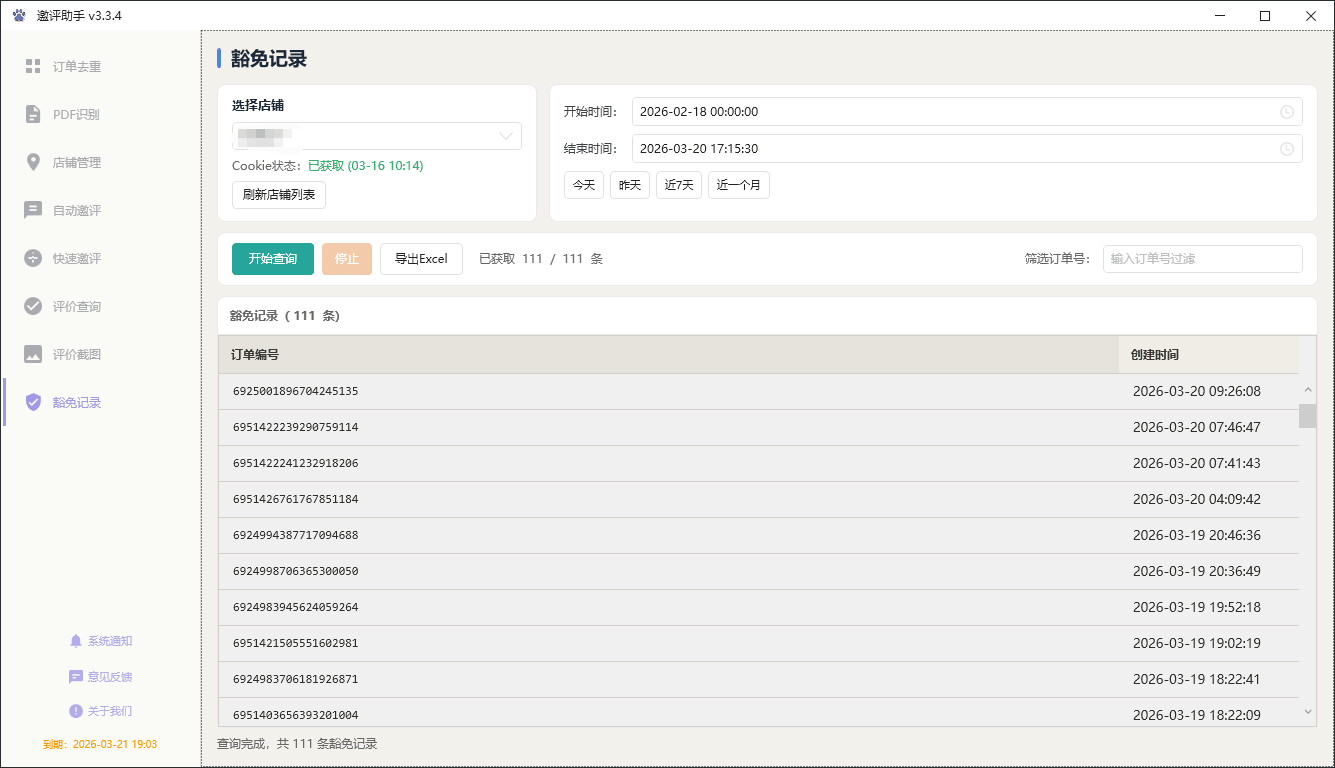
Task: Select order number 6924983945624059264
Action: (x=296, y=608)
